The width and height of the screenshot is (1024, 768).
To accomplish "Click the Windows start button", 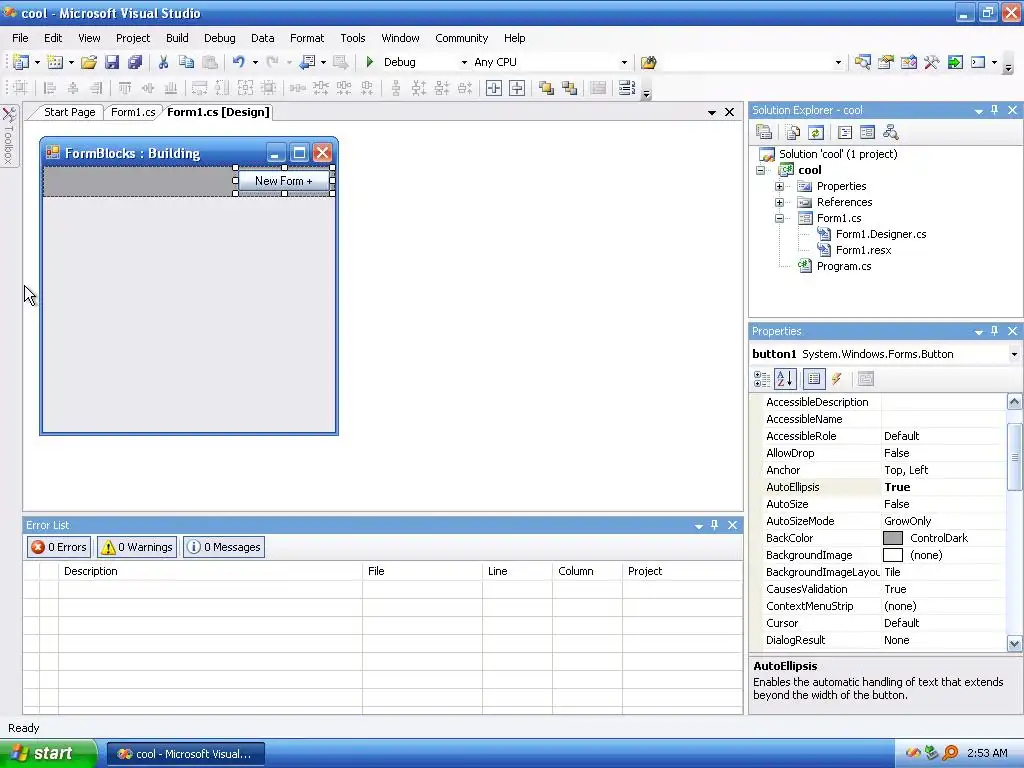I will 47,754.
